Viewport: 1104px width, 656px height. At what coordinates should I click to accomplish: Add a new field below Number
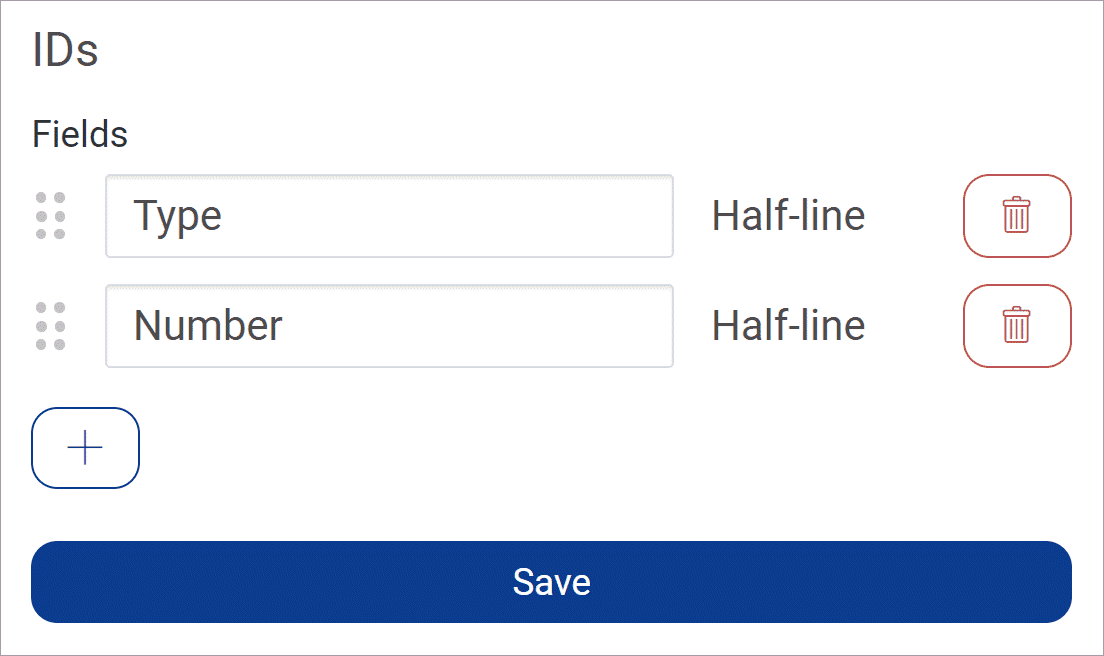pos(85,448)
